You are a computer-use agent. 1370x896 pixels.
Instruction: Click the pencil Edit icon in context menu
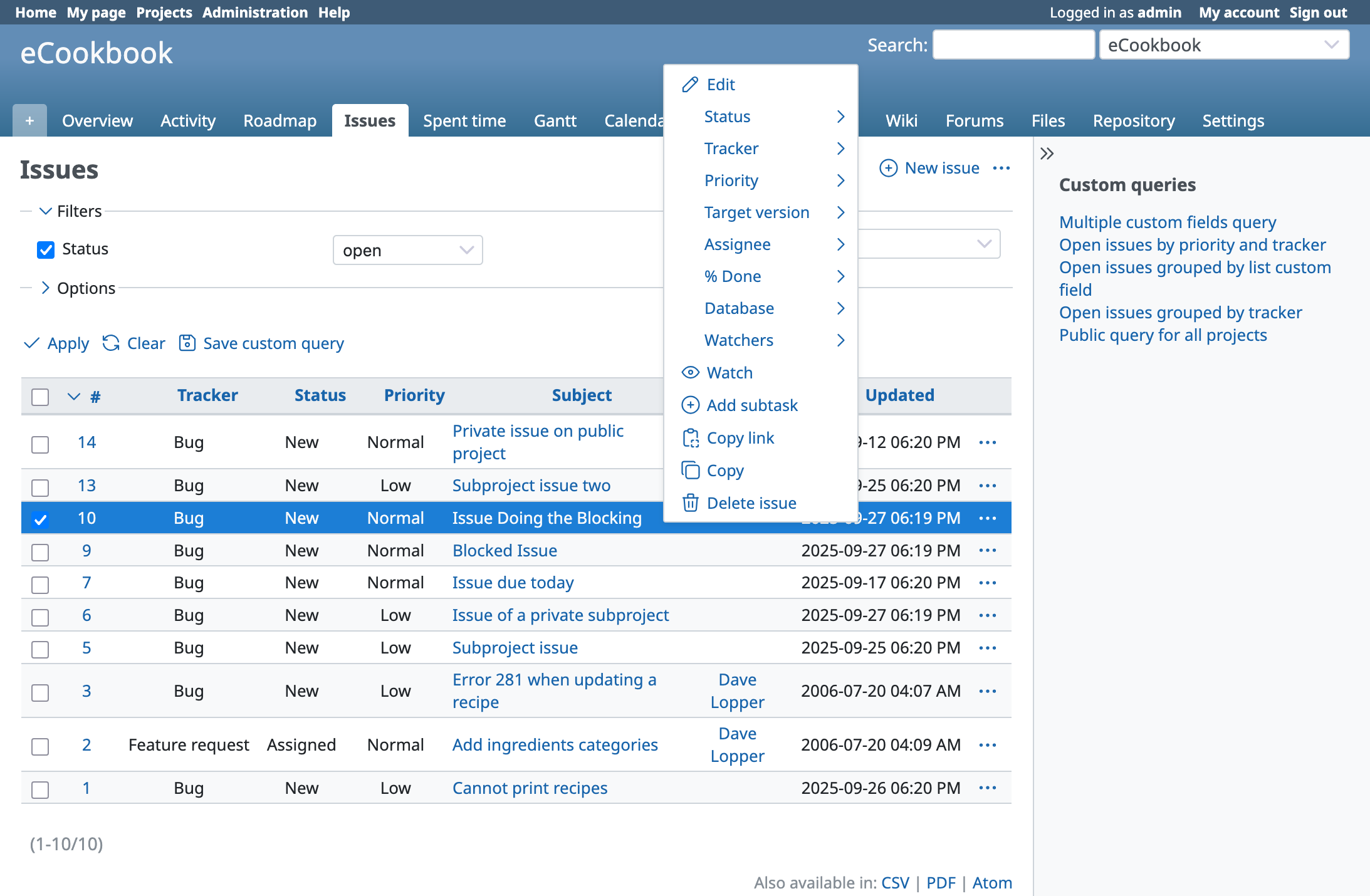click(x=690, y=85)
